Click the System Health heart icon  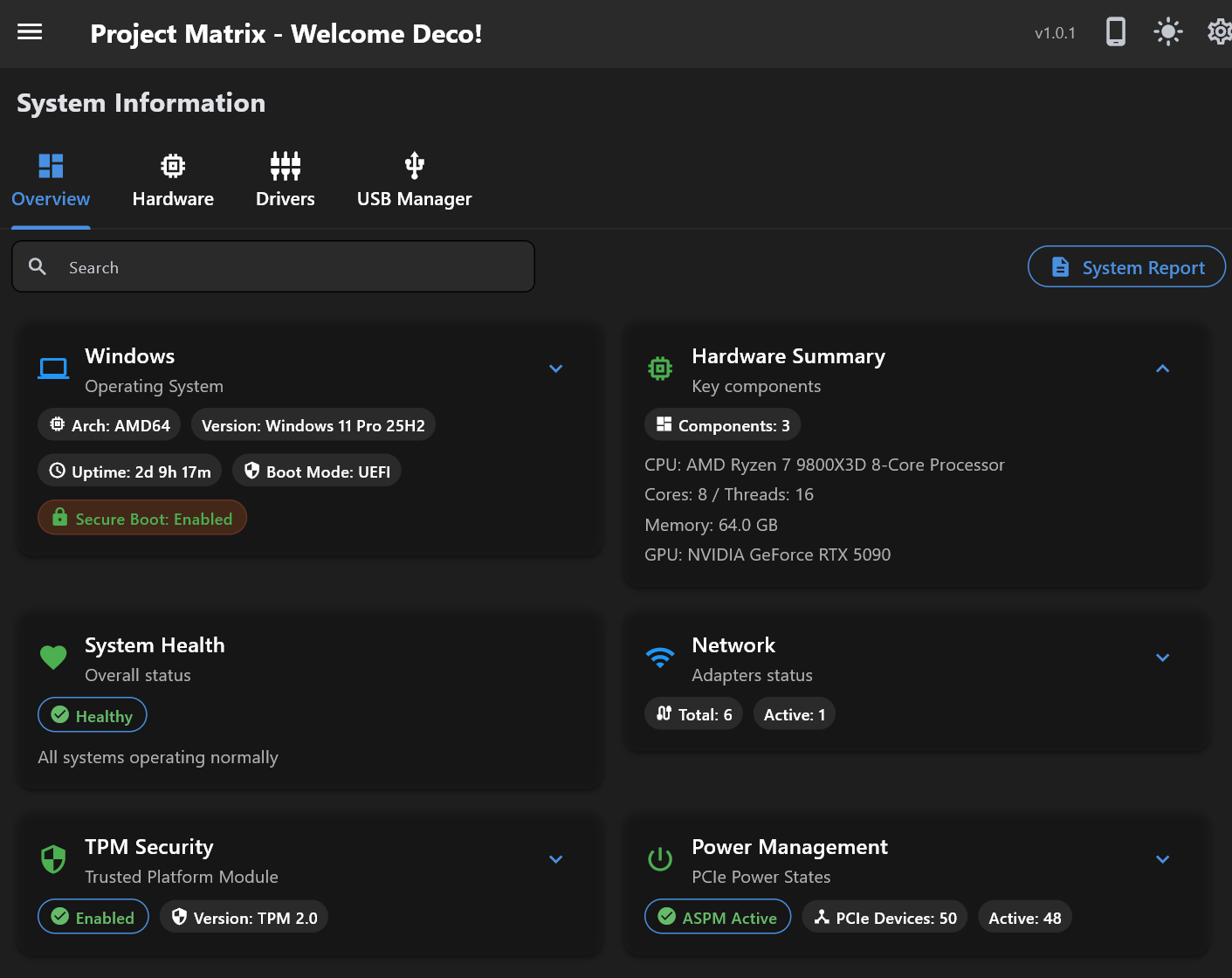pos(53,658)
